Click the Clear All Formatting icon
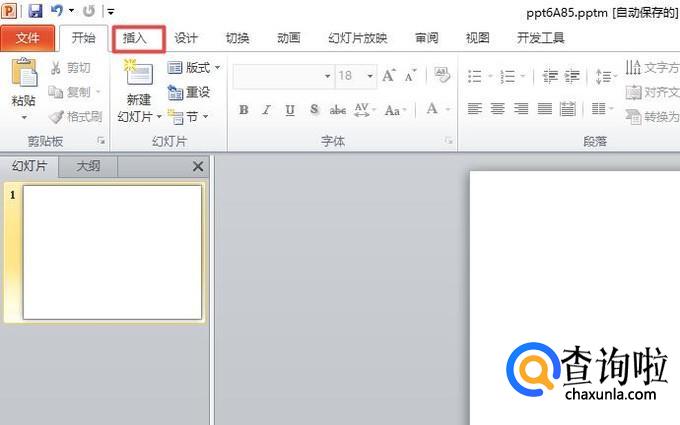The image size is (680, 425). (x=442, y=75)
